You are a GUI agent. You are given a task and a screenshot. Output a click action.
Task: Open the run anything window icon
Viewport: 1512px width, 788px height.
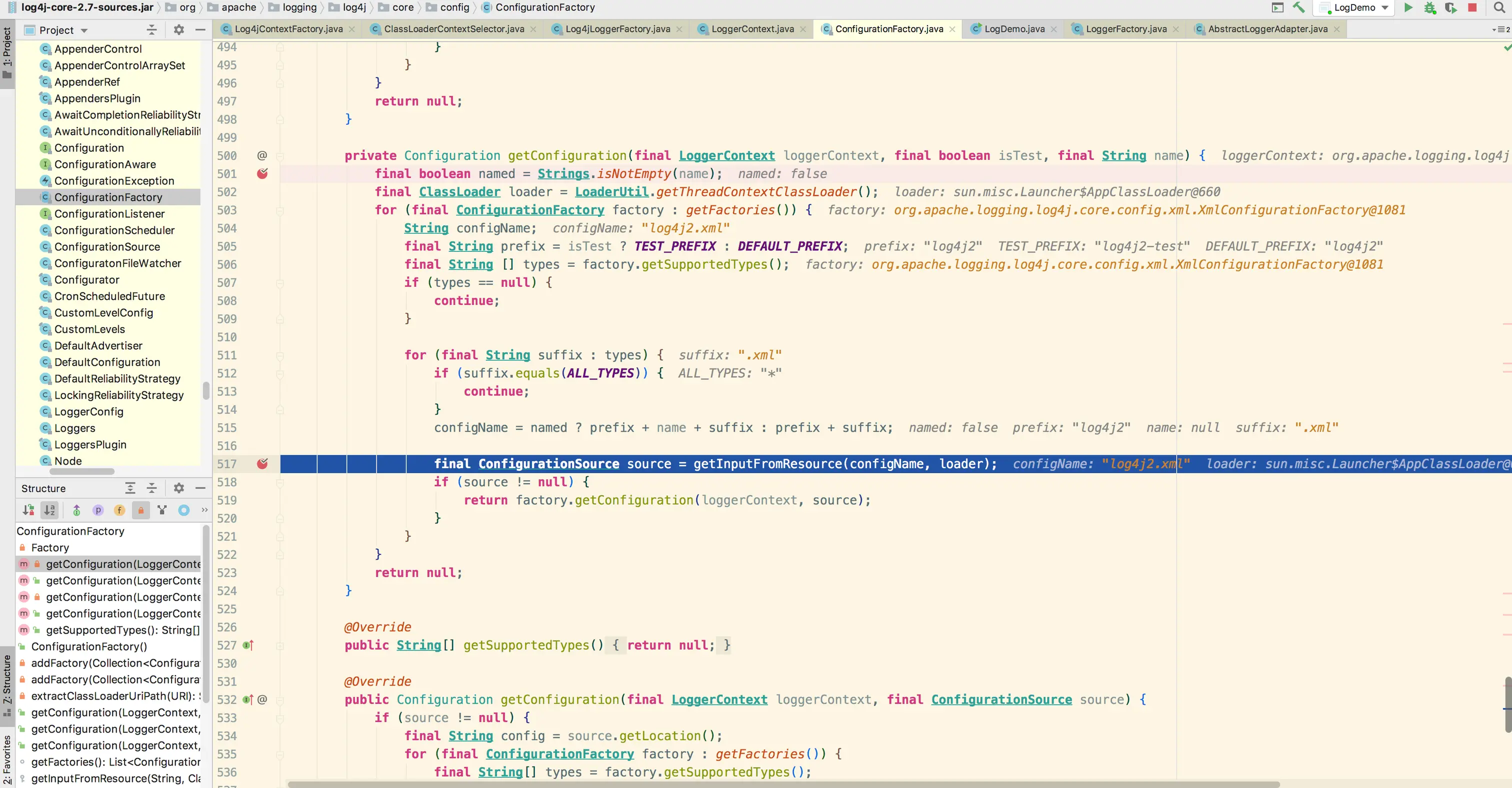click(1277, 7)
